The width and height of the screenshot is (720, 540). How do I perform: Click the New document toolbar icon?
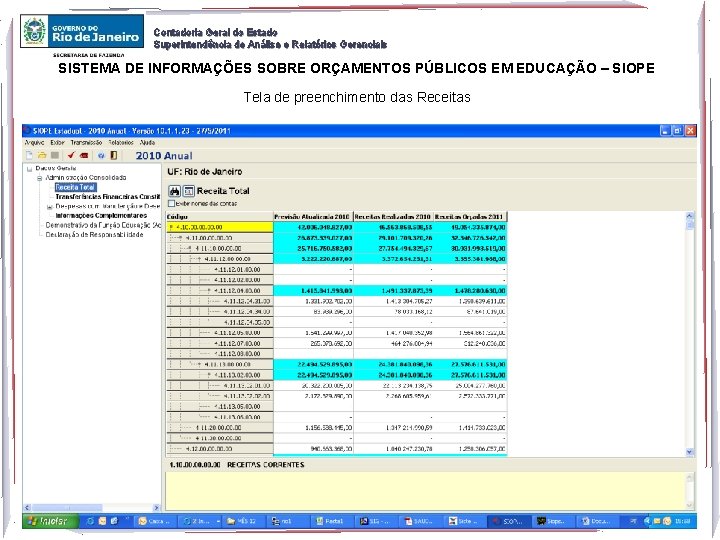tap(29, 156)
